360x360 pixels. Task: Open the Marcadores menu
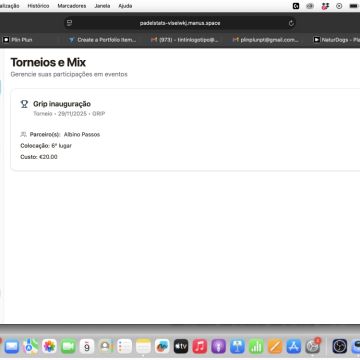click(x=72, y=6)
